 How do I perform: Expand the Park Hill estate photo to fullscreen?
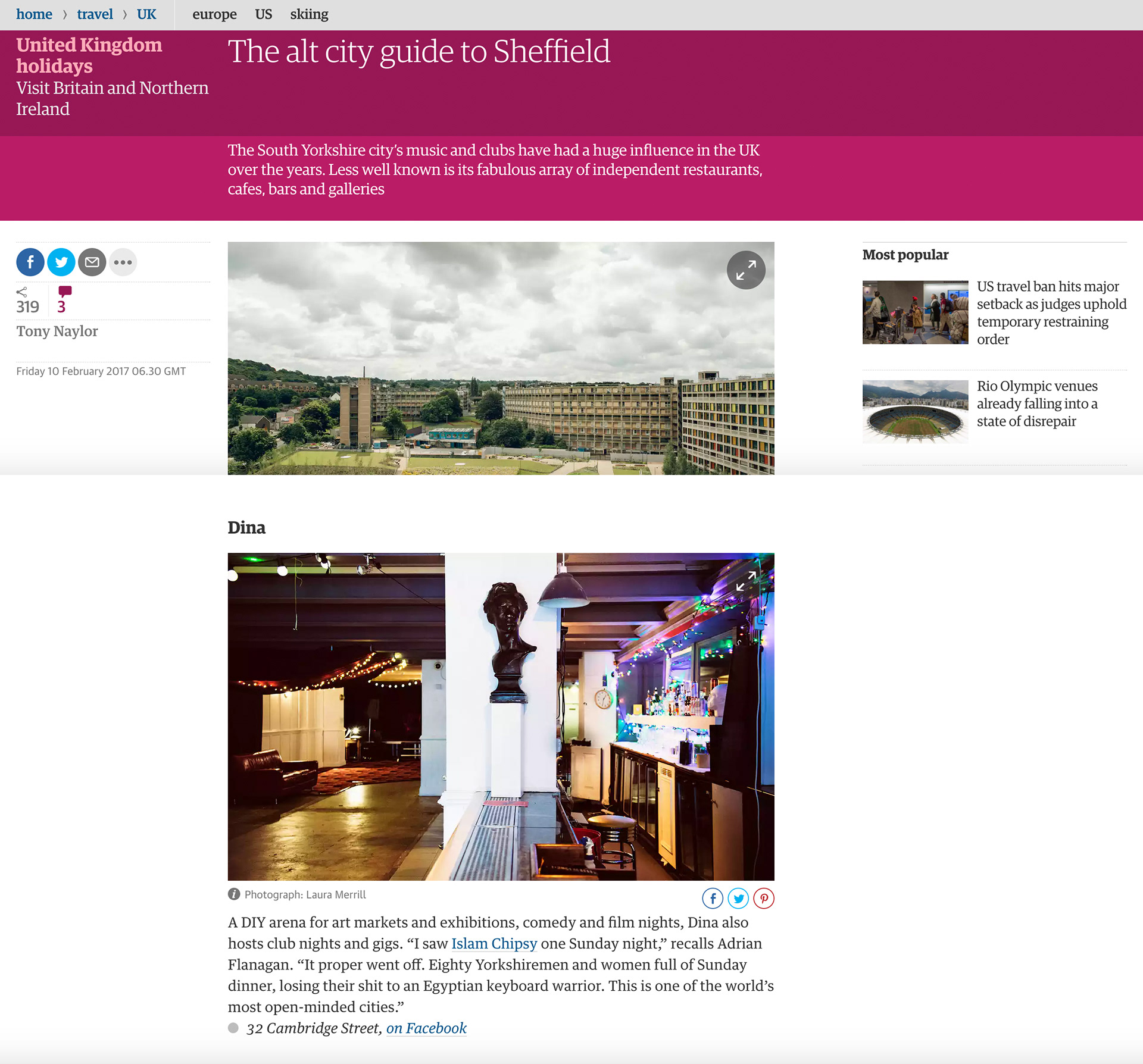746,270
